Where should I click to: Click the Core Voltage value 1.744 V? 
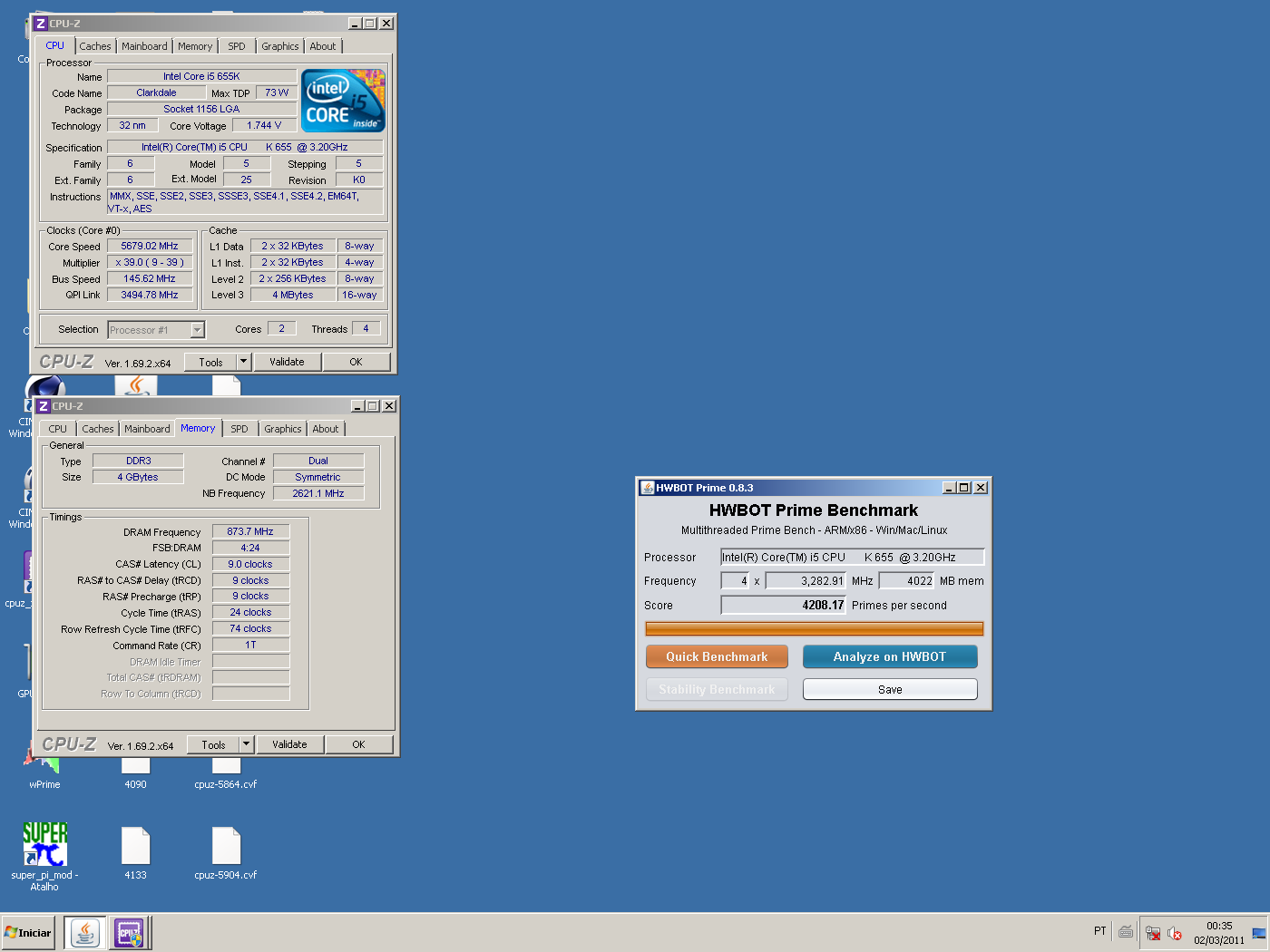click(x=264, y=125)
